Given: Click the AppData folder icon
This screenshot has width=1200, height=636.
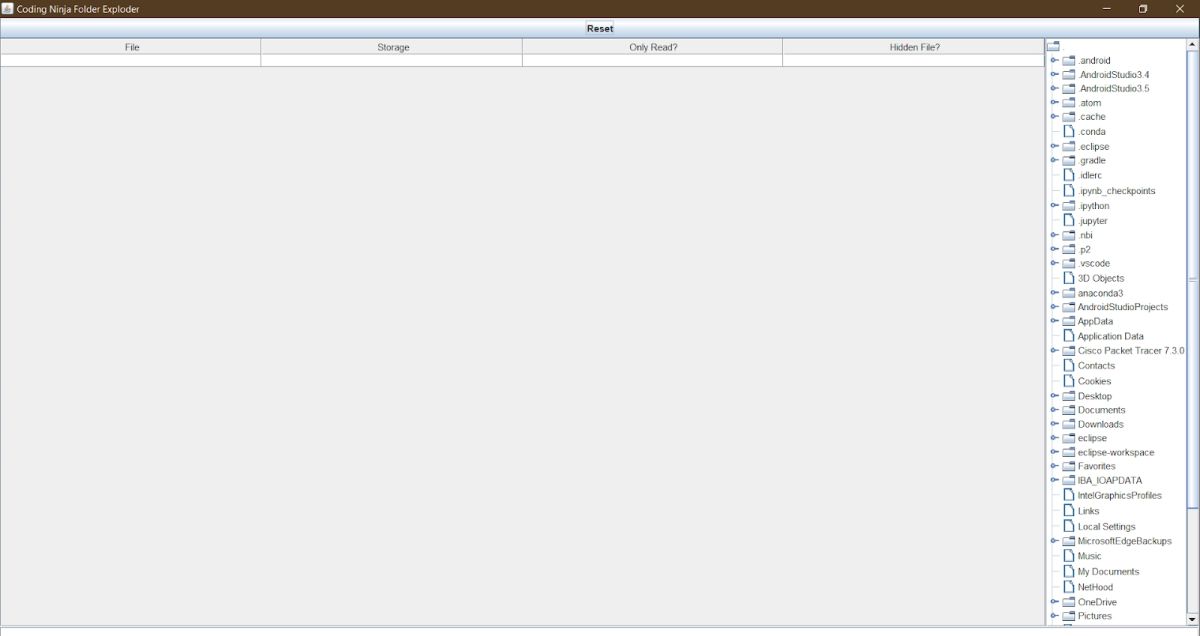Looking at the screenshot, I should point(1068,321).
